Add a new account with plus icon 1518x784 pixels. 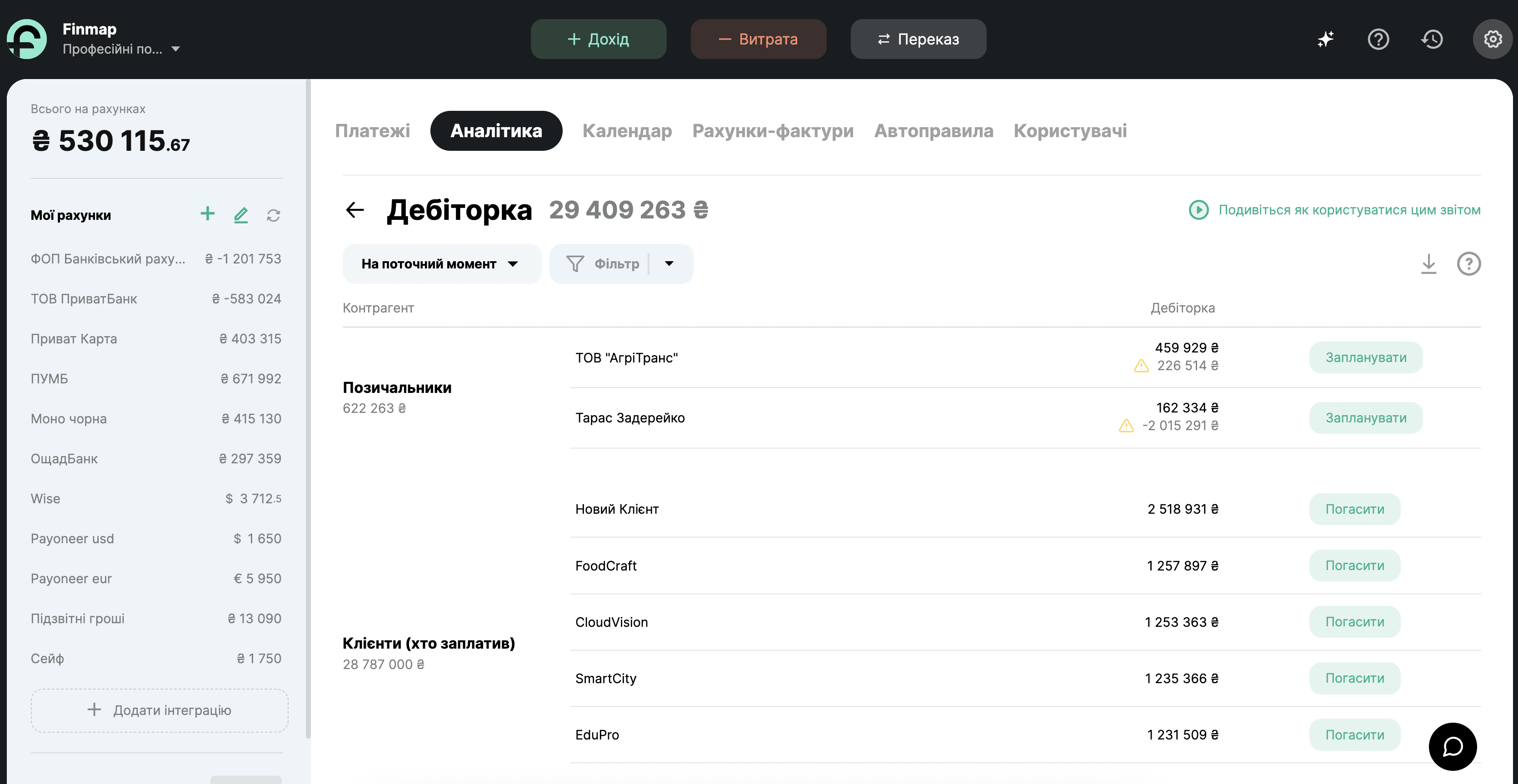tap(207, 214)
